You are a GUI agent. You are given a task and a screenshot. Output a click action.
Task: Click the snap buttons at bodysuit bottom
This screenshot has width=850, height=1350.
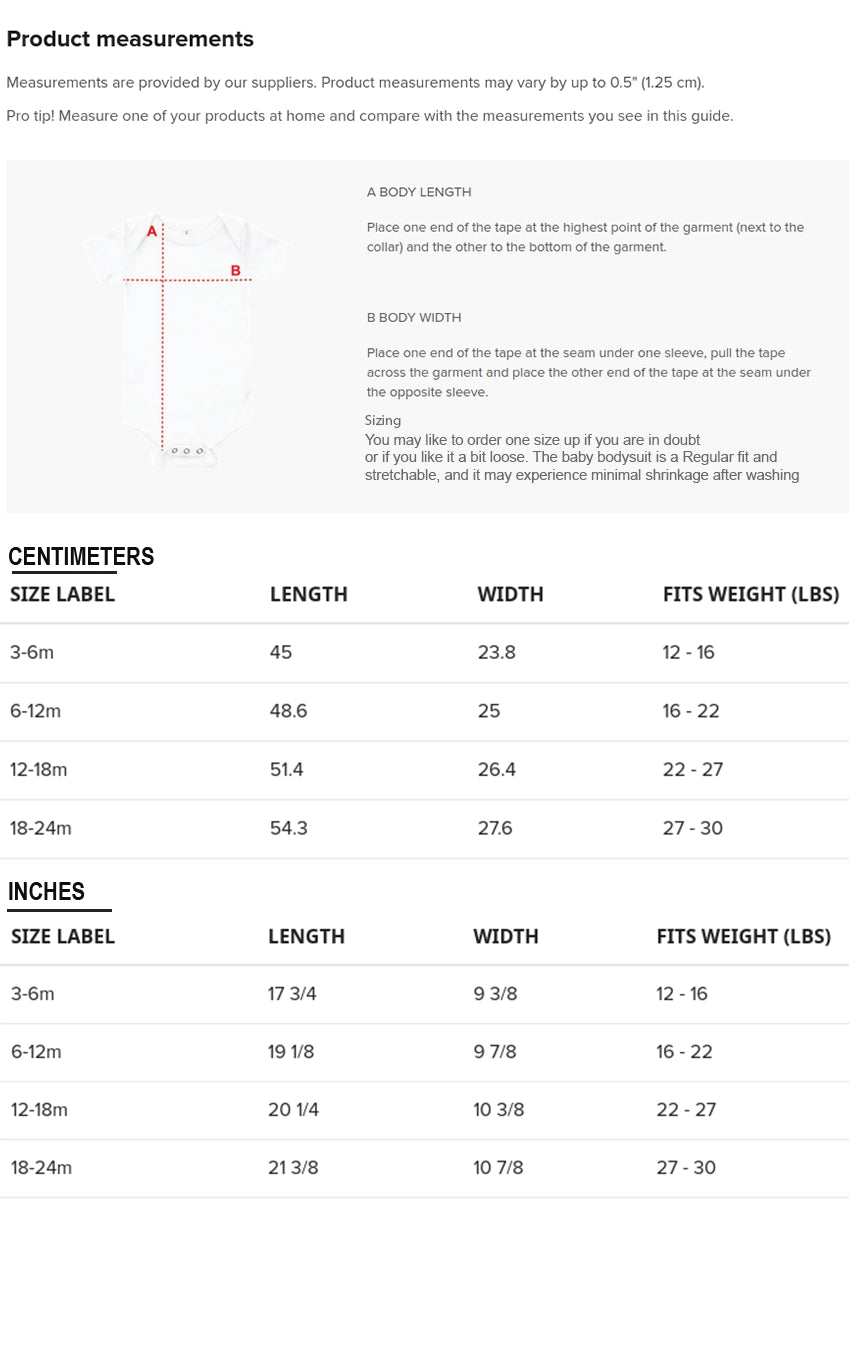[187, 451]
